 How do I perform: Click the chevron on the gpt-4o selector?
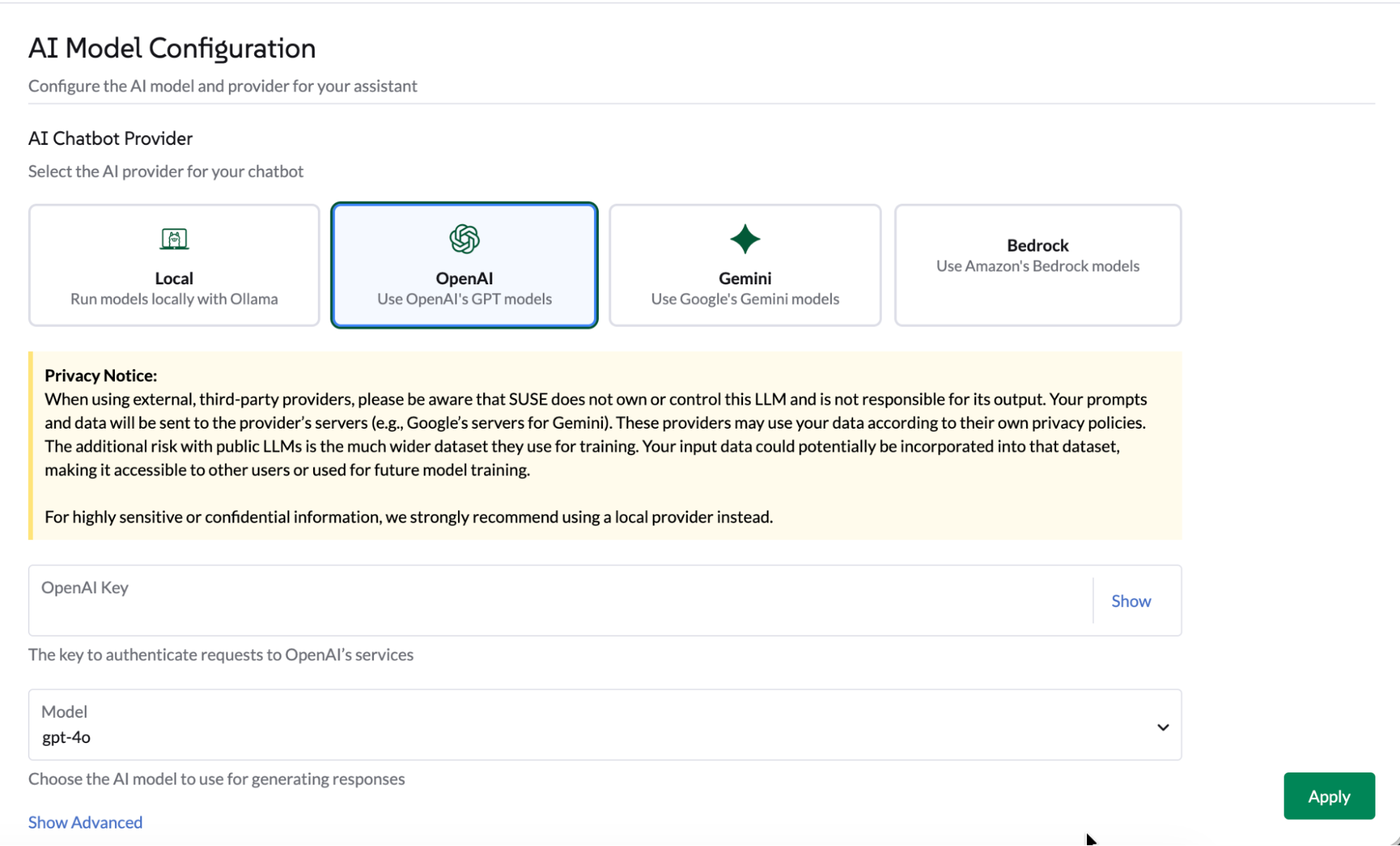1163,726
